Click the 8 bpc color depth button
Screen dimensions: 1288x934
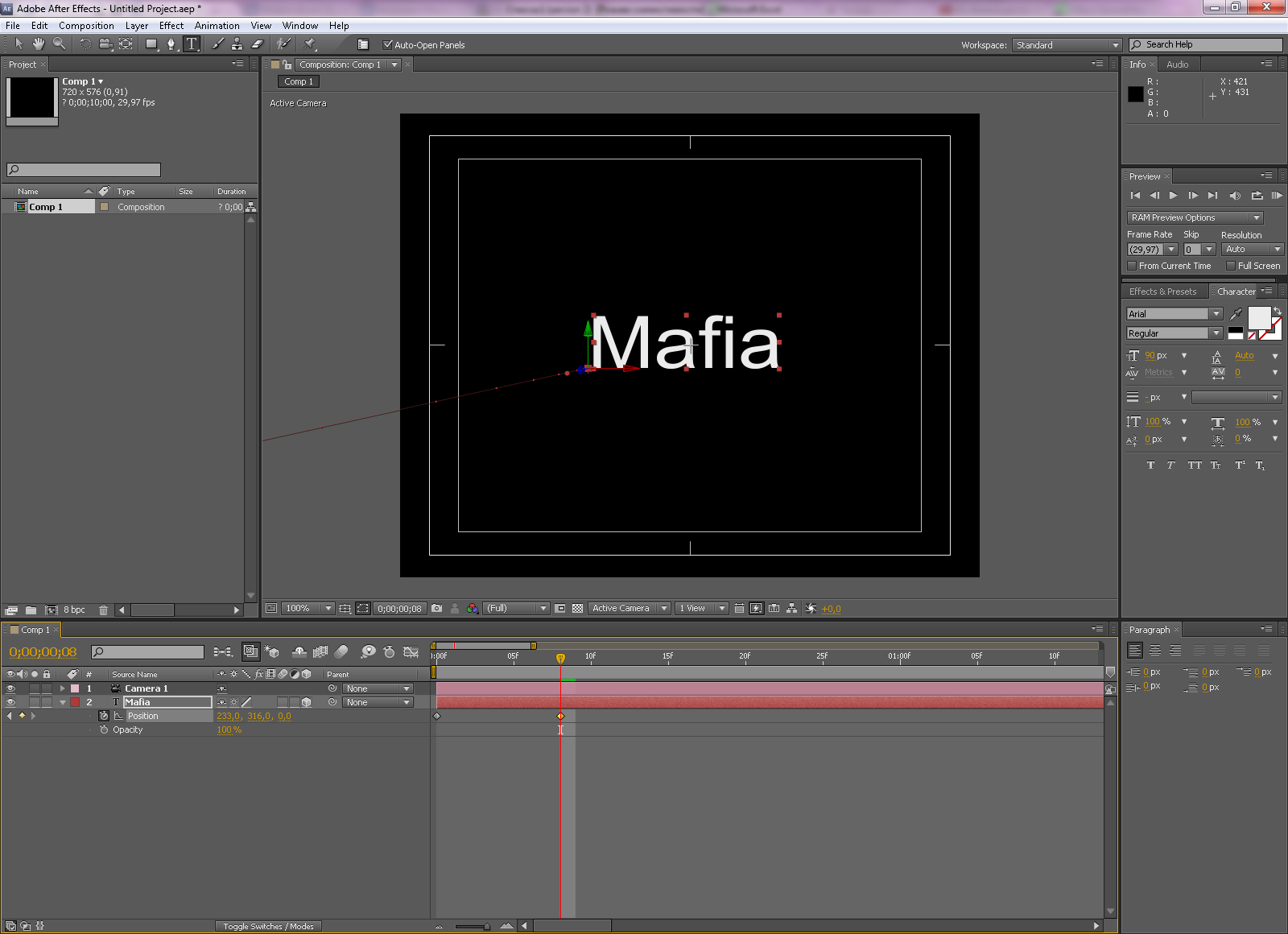pos(74,610)
